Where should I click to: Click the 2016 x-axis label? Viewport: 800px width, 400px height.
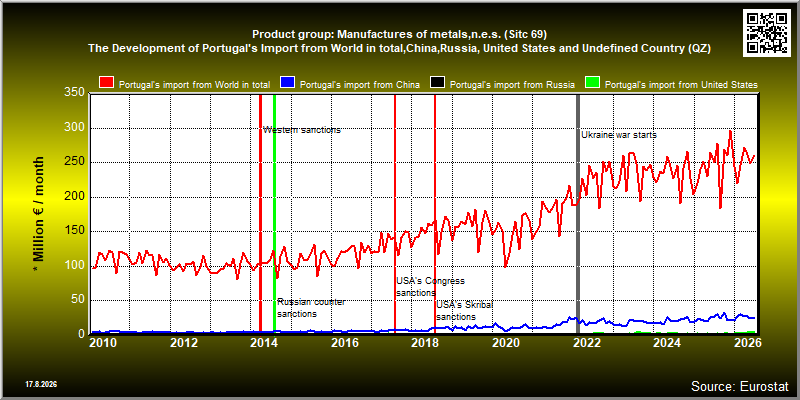(x=345, y=343)
